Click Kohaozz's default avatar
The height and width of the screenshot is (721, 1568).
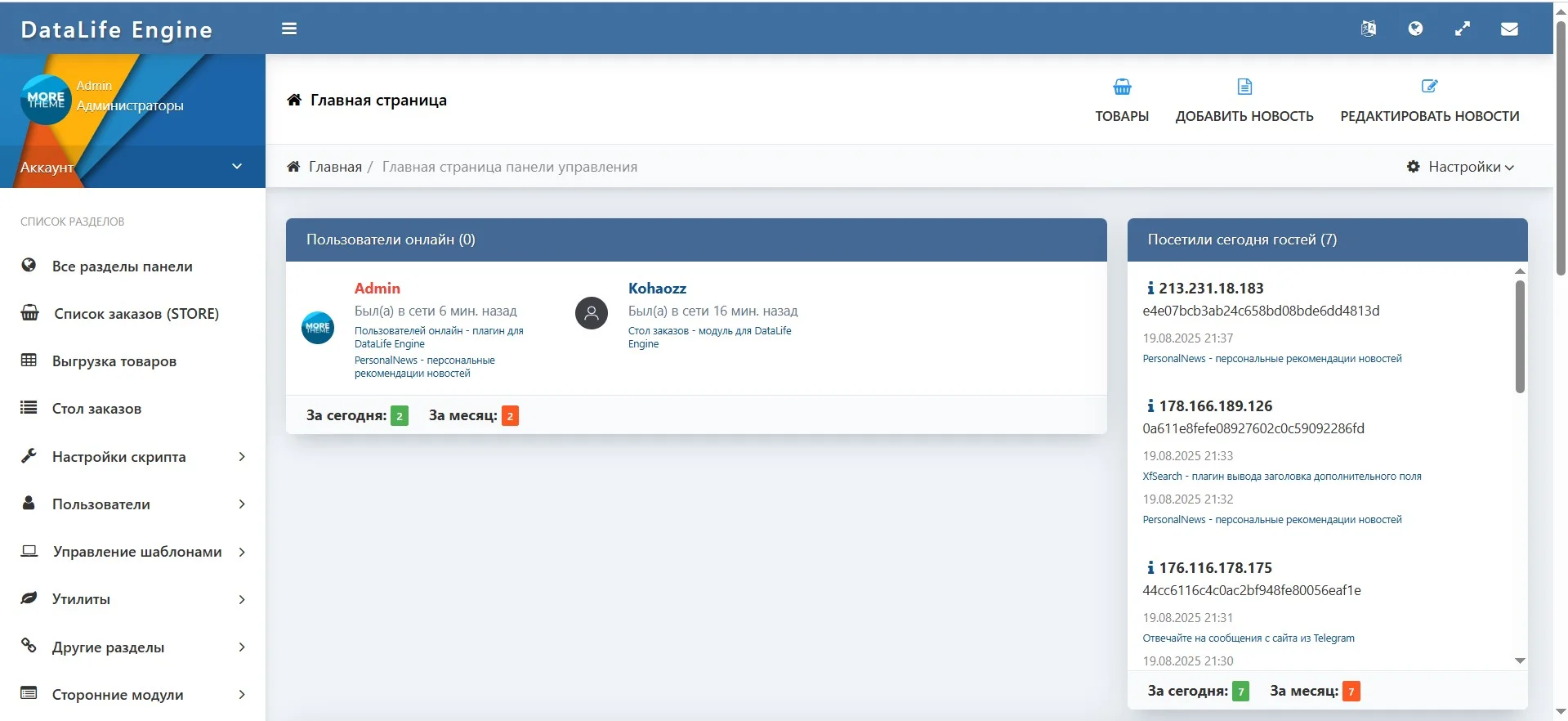592,313
